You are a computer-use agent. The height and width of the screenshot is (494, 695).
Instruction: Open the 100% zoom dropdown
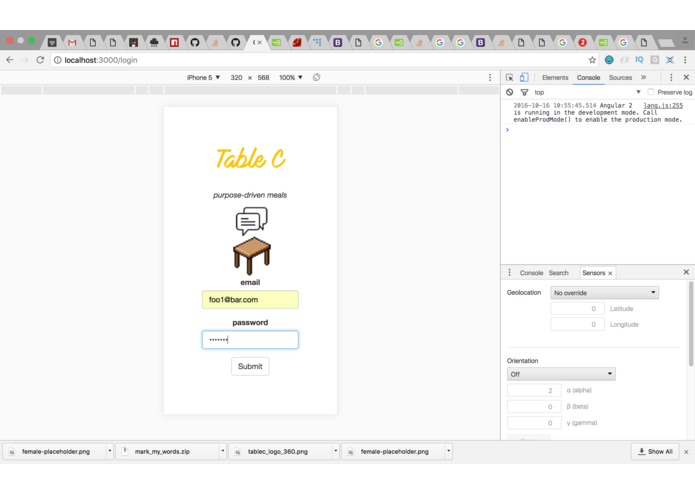pos(291,78)
